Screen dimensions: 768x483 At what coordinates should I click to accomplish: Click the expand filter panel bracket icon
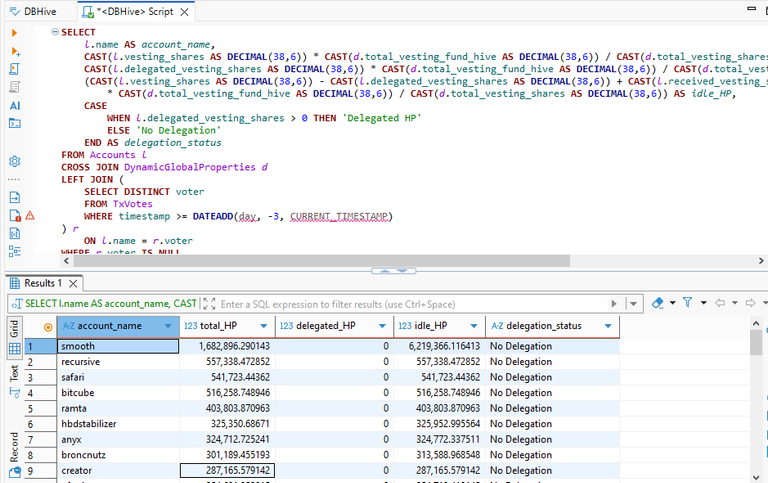tap(209, 304)
